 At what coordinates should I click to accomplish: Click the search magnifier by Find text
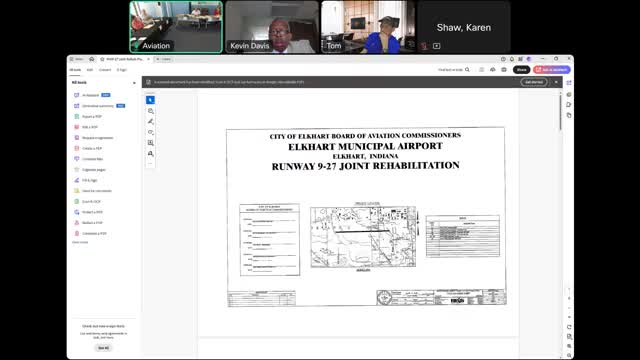pyautogui.click(x=467, y=70)
